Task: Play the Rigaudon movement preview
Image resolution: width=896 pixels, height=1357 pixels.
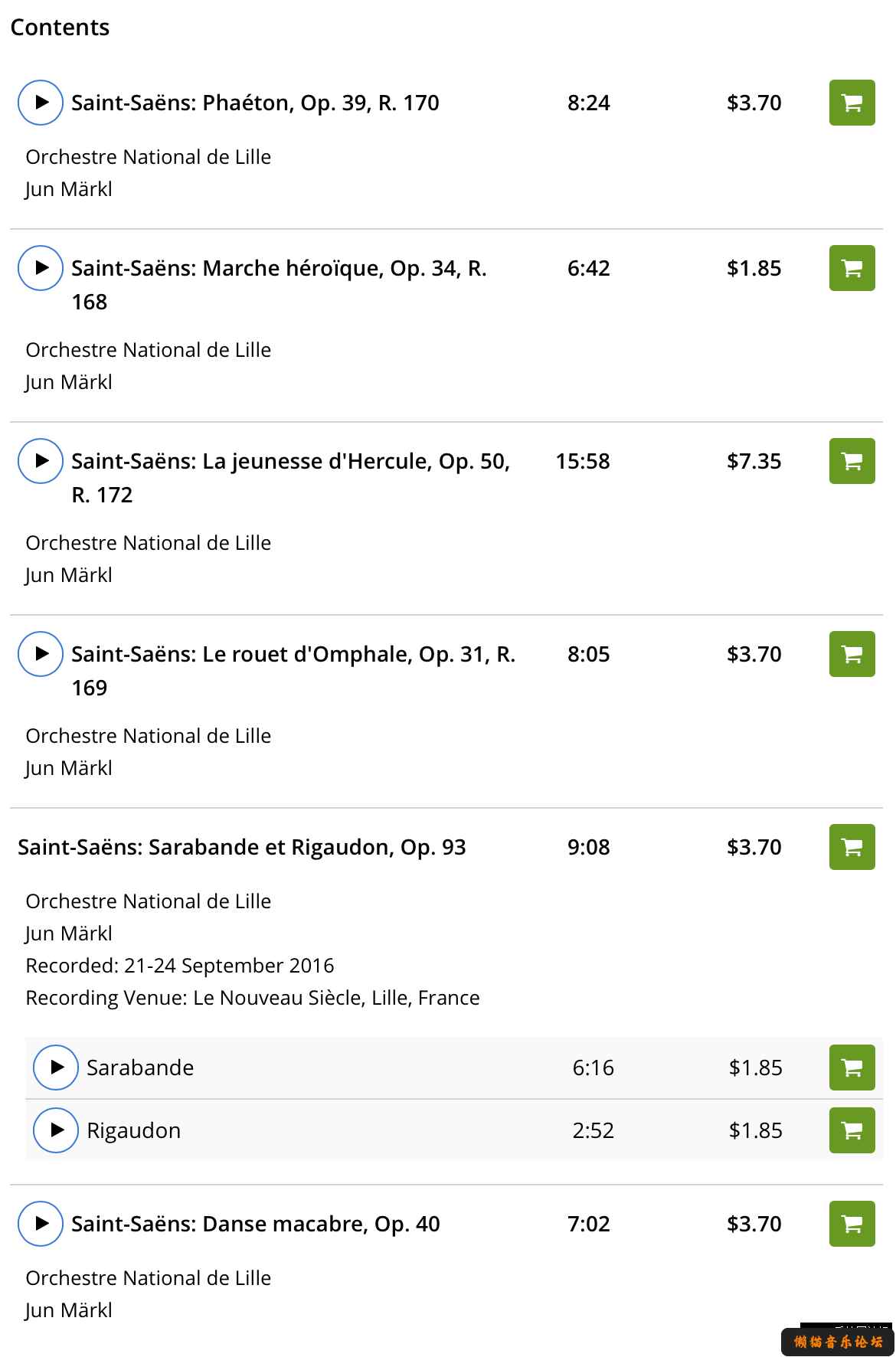Action: (56, 1130)
